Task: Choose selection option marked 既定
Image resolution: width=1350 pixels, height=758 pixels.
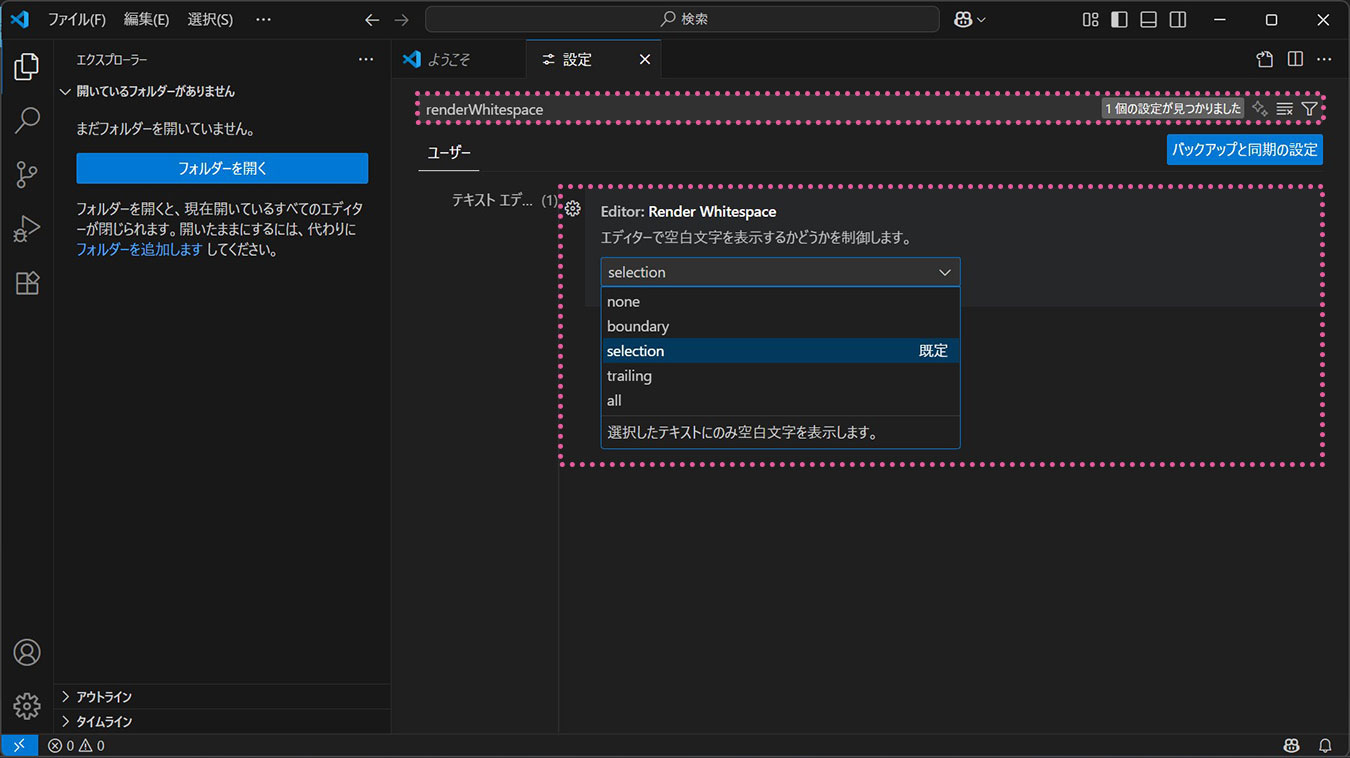Action: click(780, 351)
